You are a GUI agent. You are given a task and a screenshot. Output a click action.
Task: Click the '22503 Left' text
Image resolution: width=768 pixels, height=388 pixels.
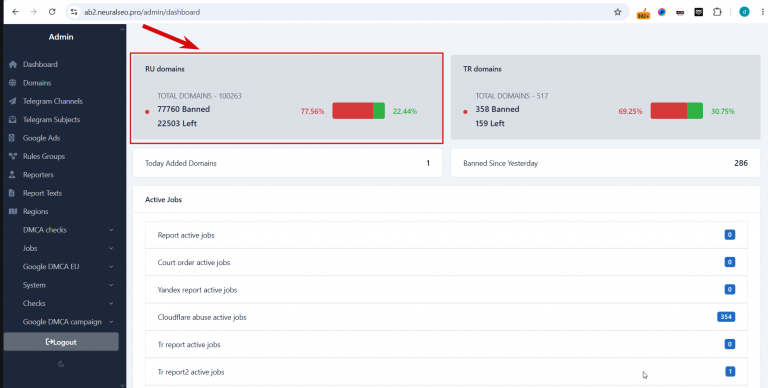(x=177, y=123)
